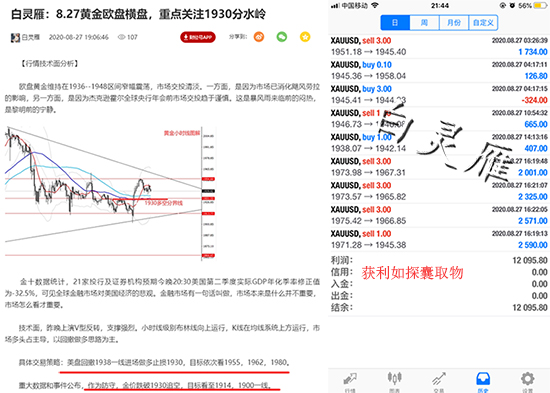Select the 月份 (month) tab
This screenshot has width=550, height=393.
click(x=454, y=23)
